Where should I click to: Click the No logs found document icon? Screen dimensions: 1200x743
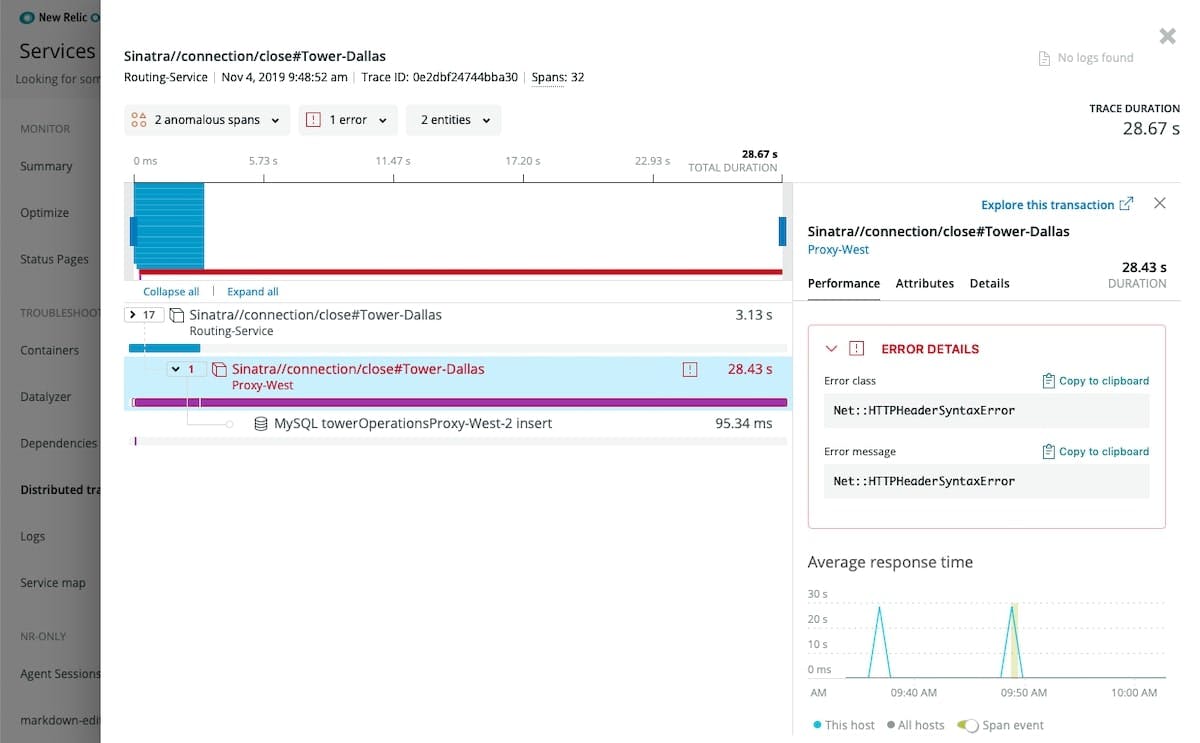[x=1044, y=58]
